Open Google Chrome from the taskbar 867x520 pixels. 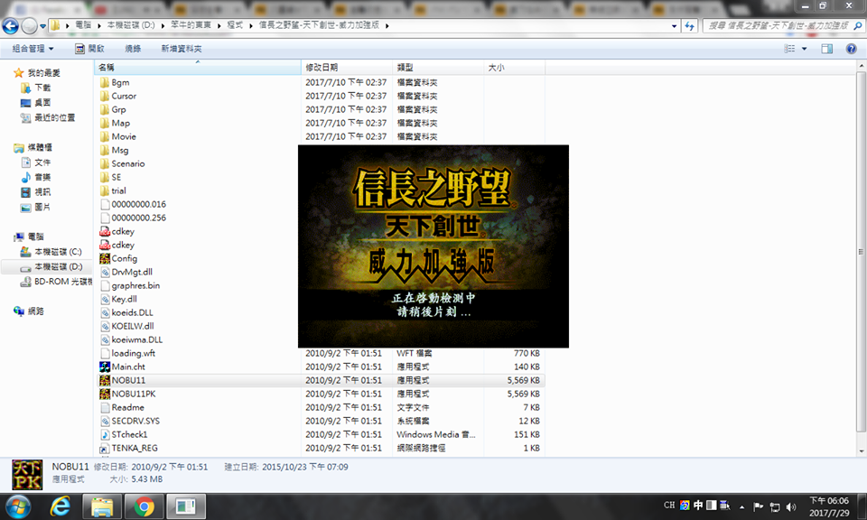click(144, 506)
